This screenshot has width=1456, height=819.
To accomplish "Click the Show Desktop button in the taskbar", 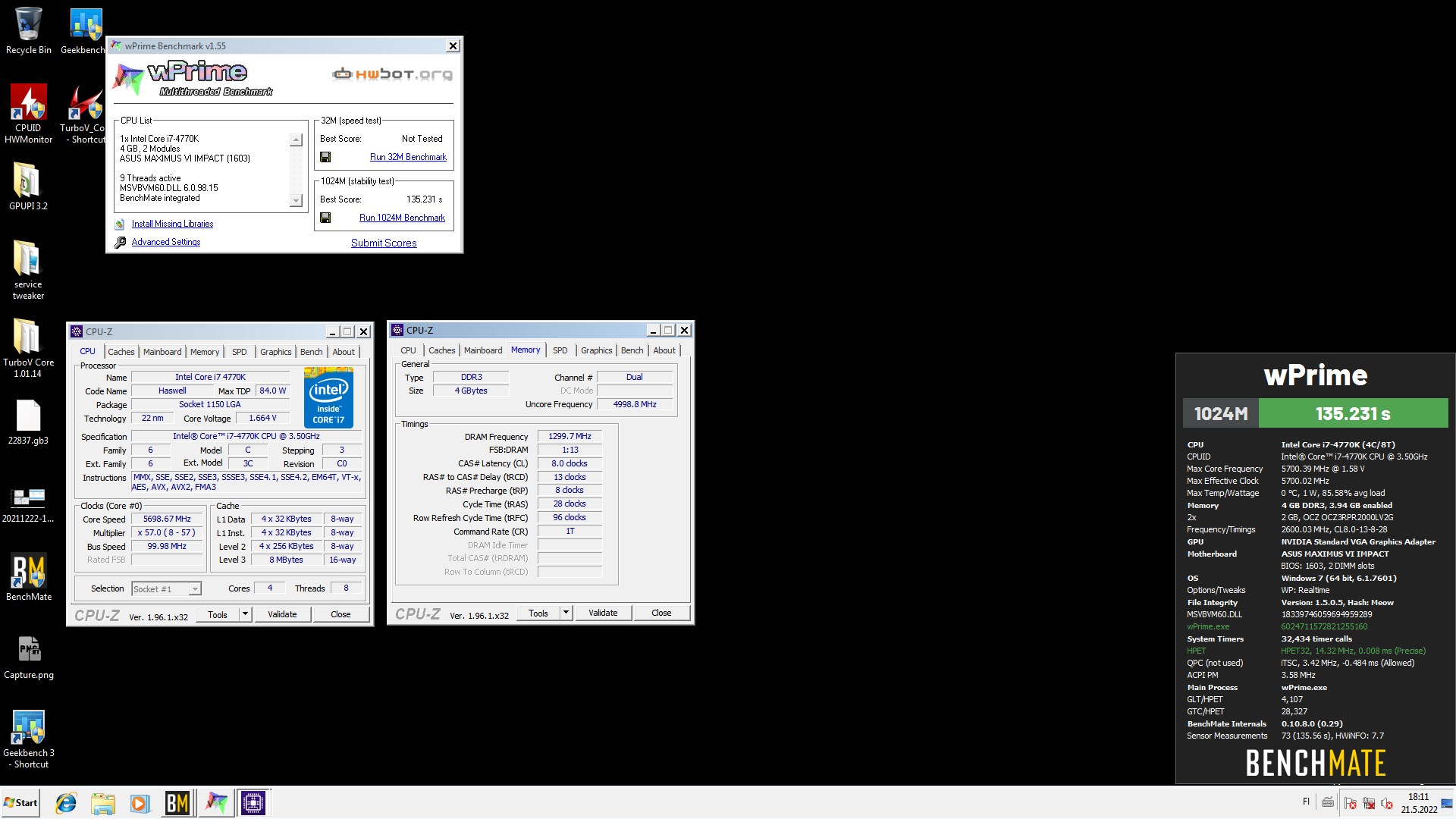I will coord(1447,803).
